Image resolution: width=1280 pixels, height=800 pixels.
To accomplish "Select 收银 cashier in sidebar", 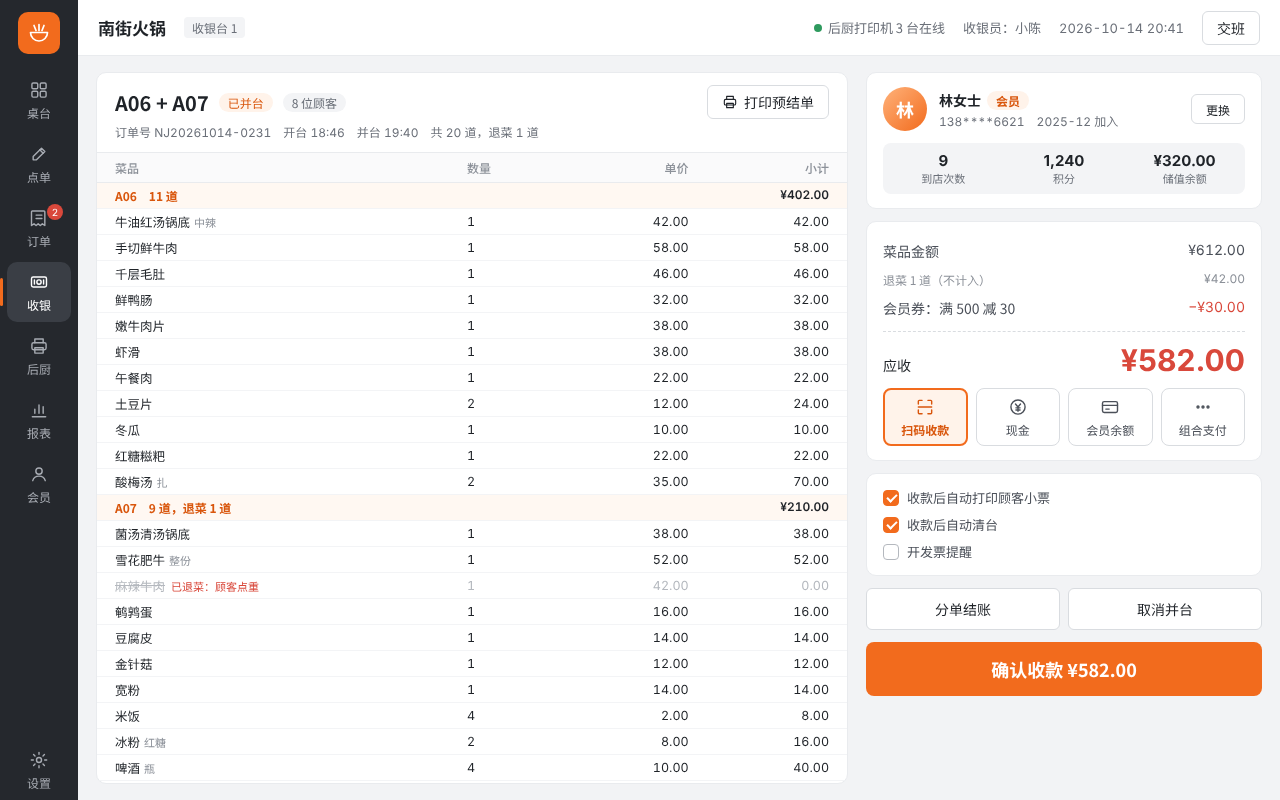I will pyautogui.click(x=39, y=293).
